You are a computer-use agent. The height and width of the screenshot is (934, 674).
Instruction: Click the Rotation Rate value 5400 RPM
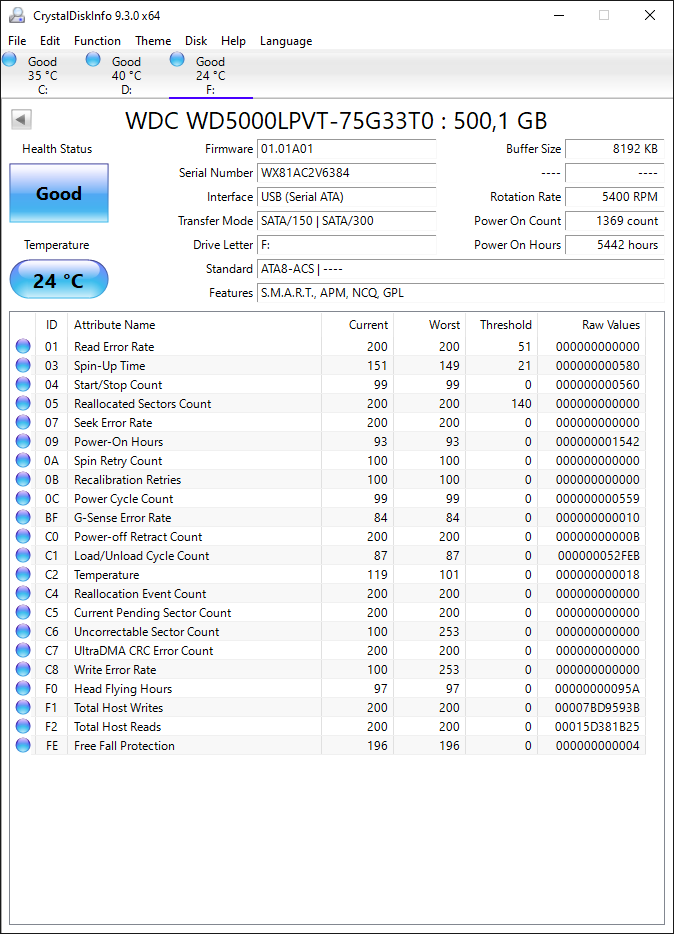(x=614, y=197)
